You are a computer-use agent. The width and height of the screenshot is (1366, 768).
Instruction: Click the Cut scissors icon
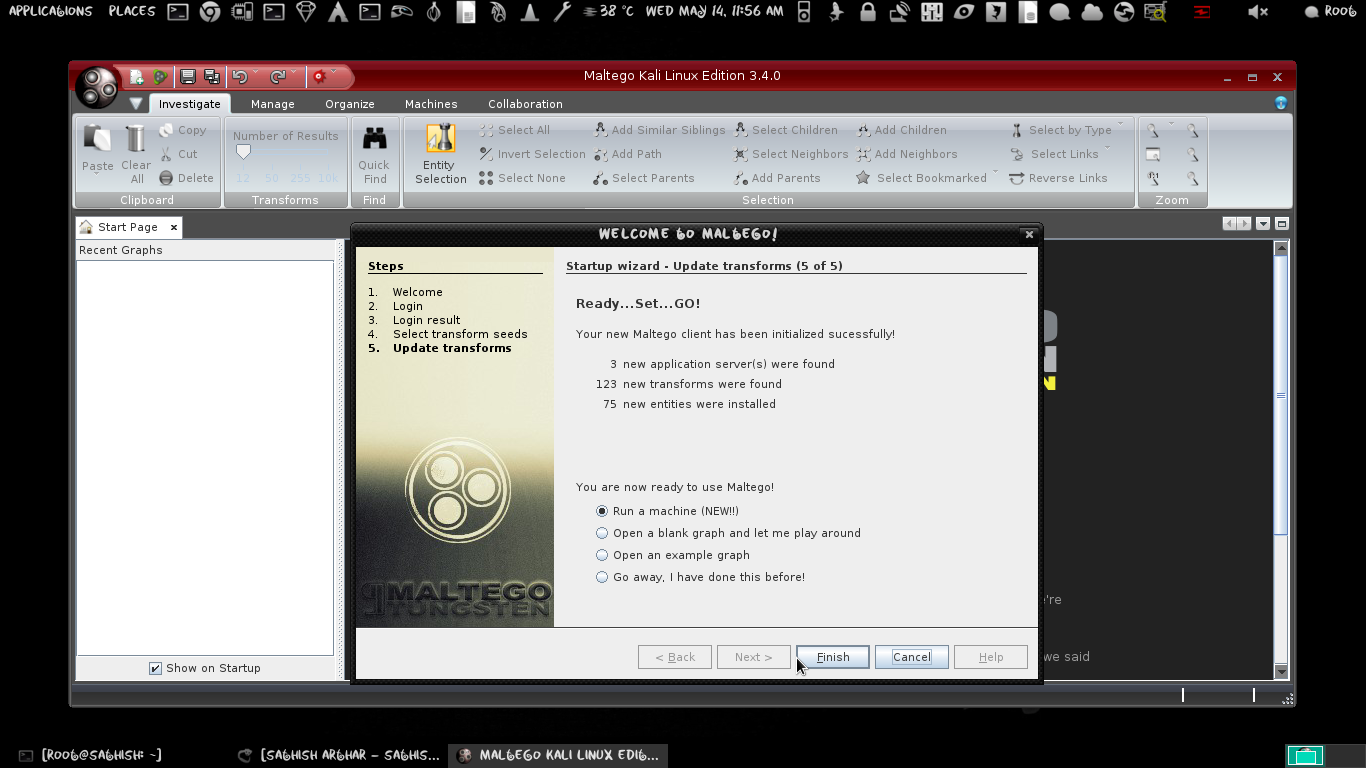point(166,154)
